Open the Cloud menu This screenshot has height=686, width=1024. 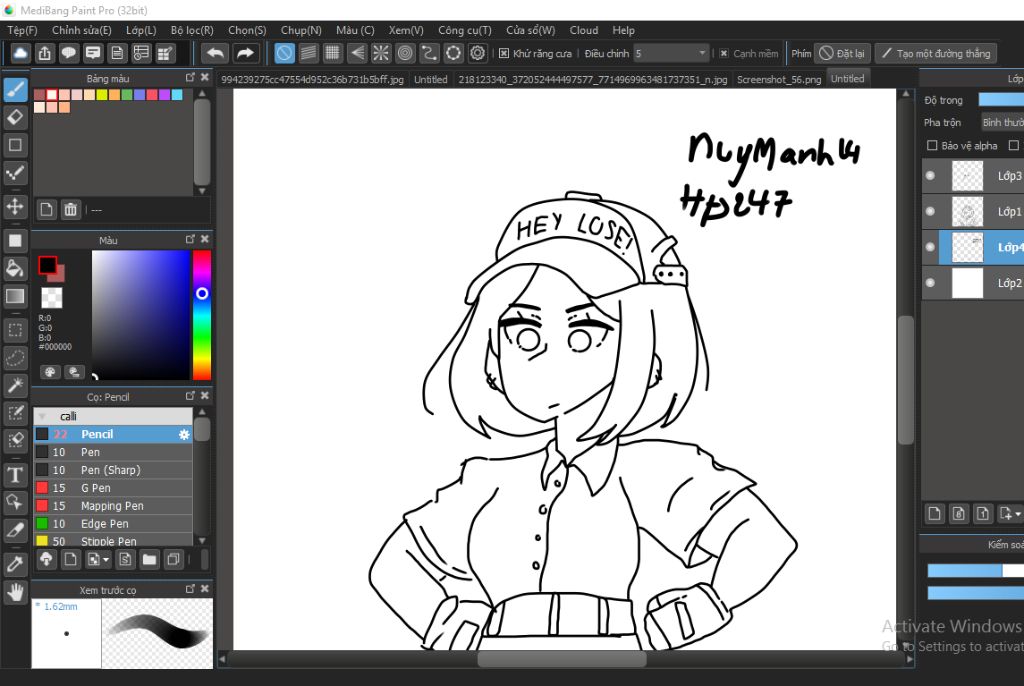tap(583, 30)
